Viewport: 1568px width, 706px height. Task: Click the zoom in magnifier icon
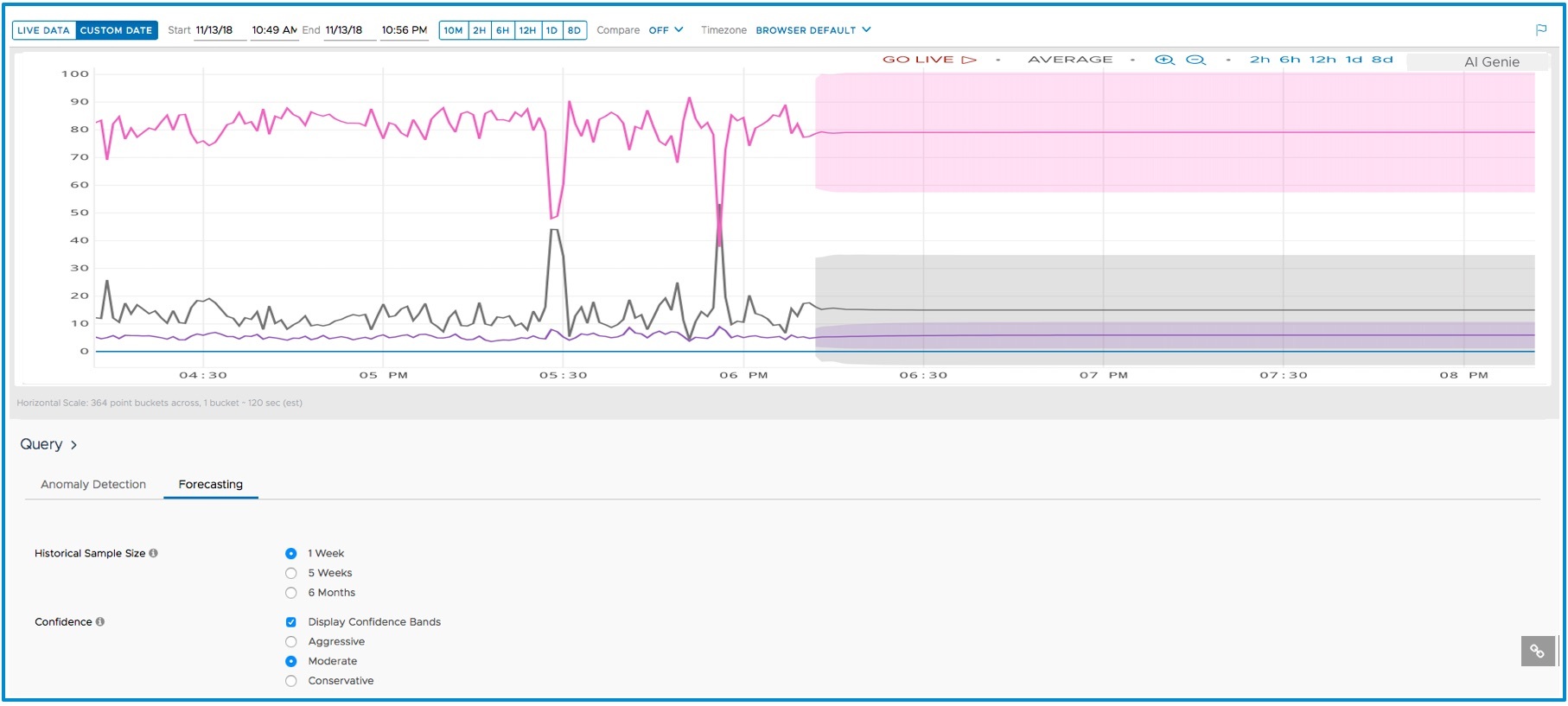pyautogui.click(x=1164, y=60)
